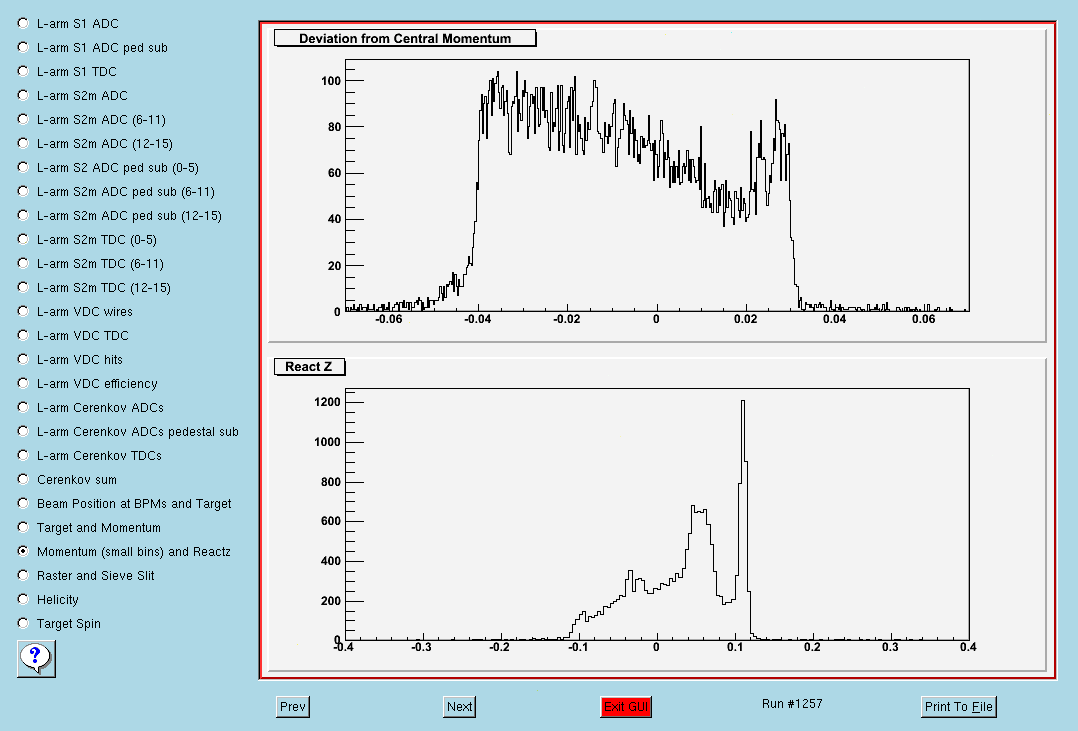Select L-arm S2m ADC ped sub (12-15)

click(x=23, y=216)
